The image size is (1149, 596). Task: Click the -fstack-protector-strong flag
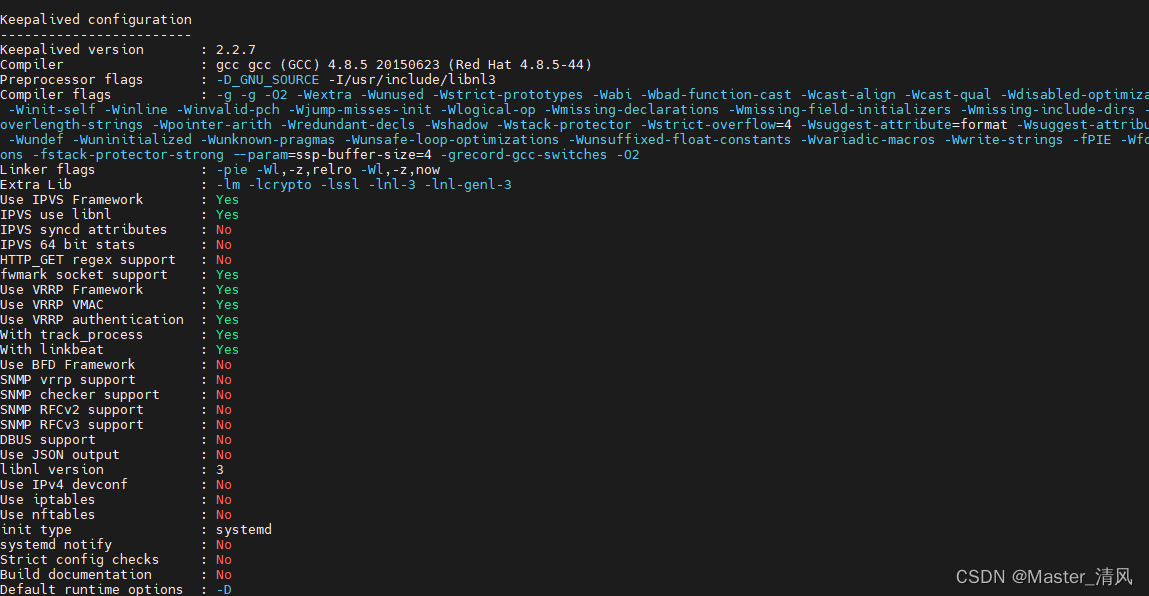point(128,155)
